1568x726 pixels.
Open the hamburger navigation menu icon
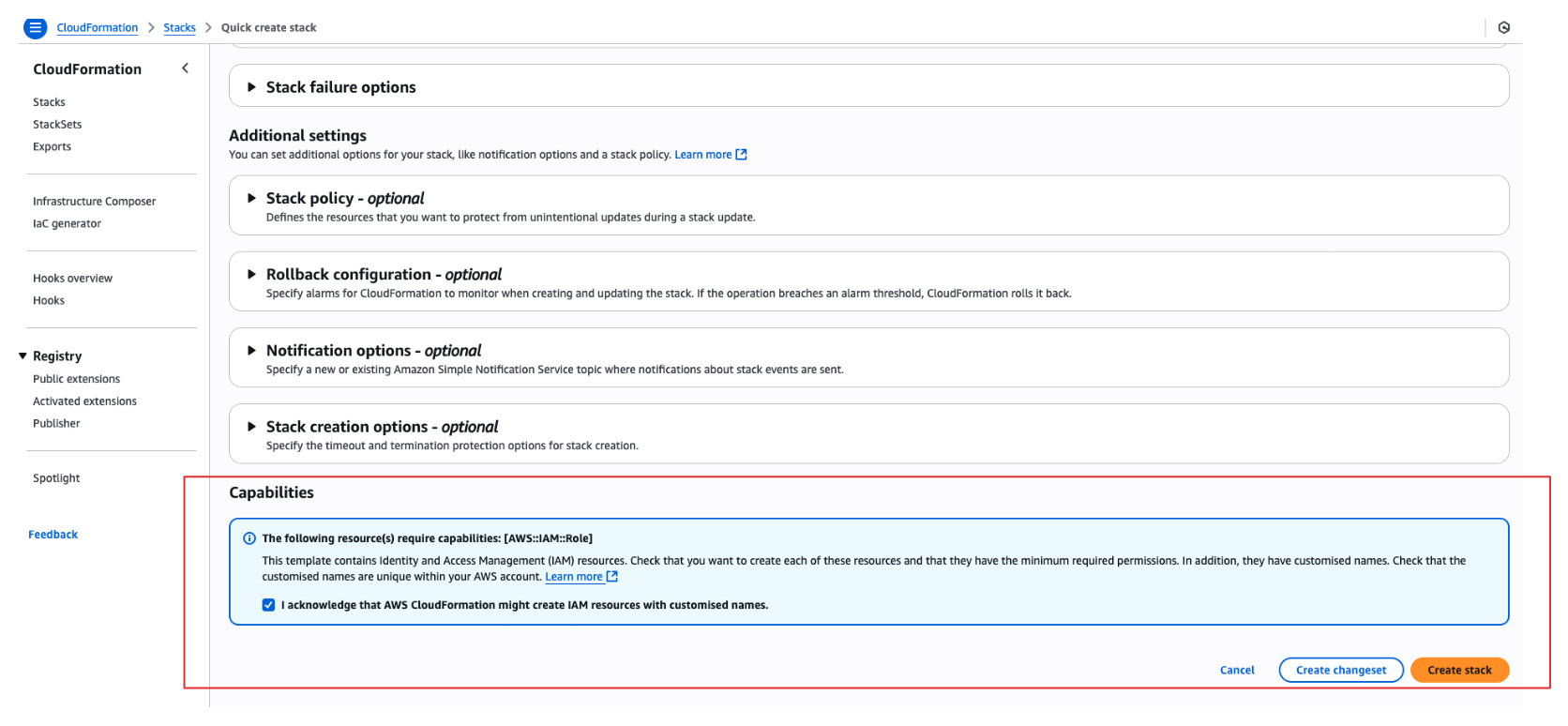click(x=35, y=28)
